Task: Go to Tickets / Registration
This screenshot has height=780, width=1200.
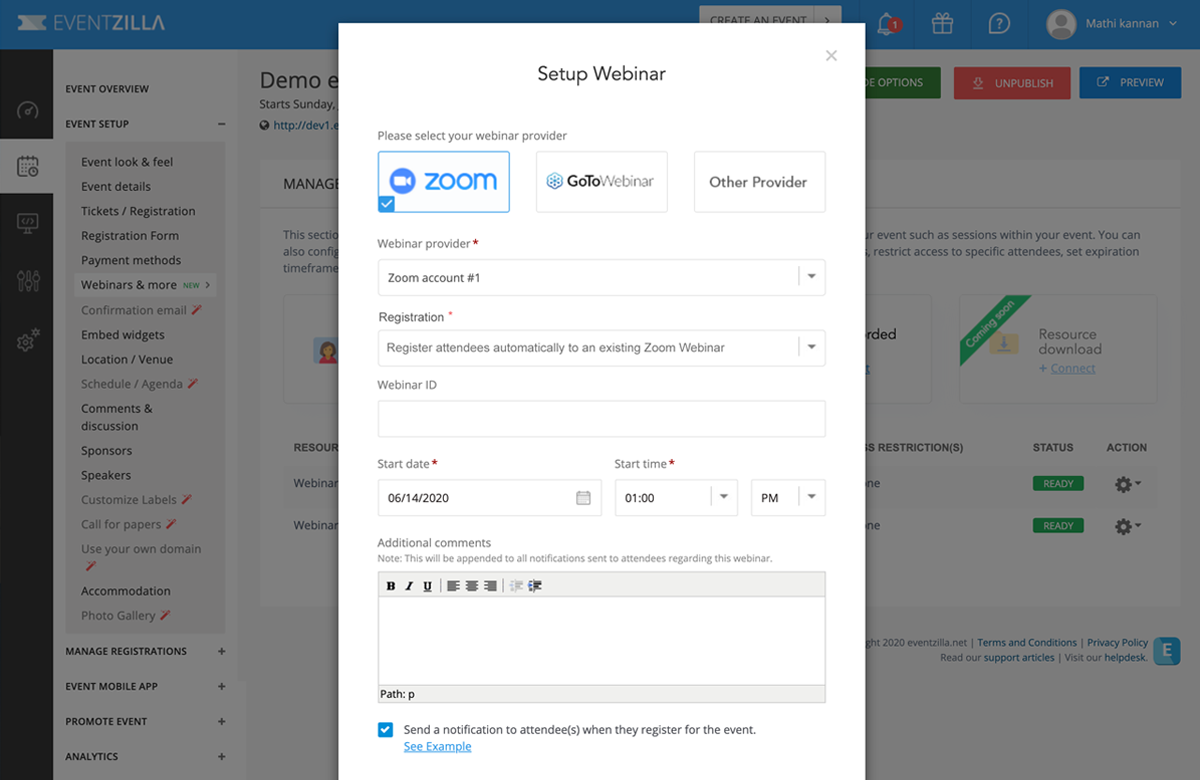Action: [138, 211]
